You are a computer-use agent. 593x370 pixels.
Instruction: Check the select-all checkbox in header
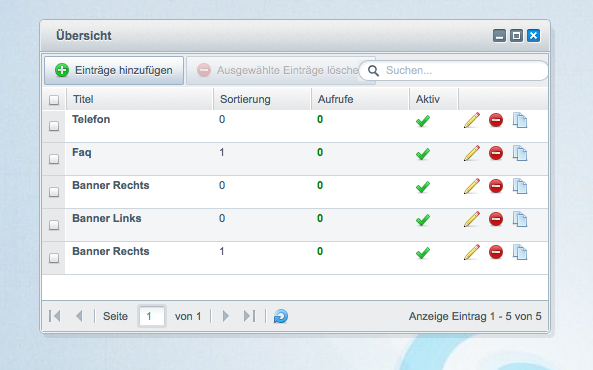click(x=54, y=100)
